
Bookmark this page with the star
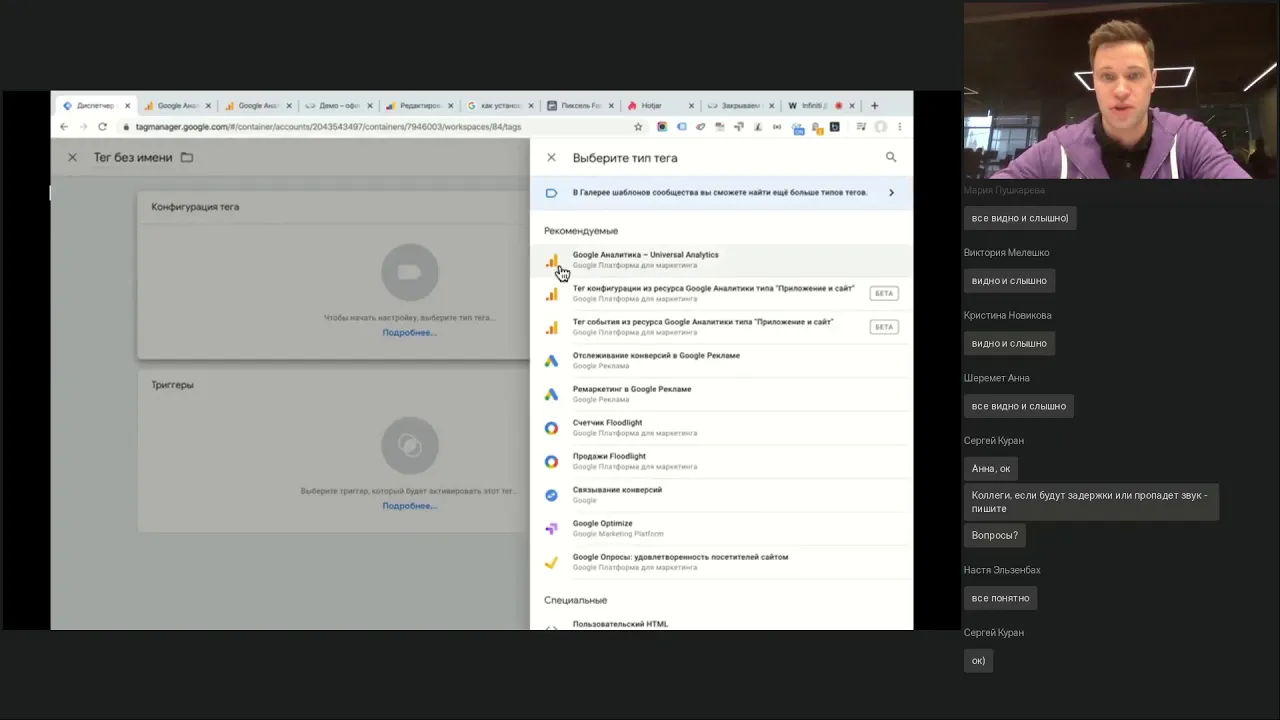(638, 127)
